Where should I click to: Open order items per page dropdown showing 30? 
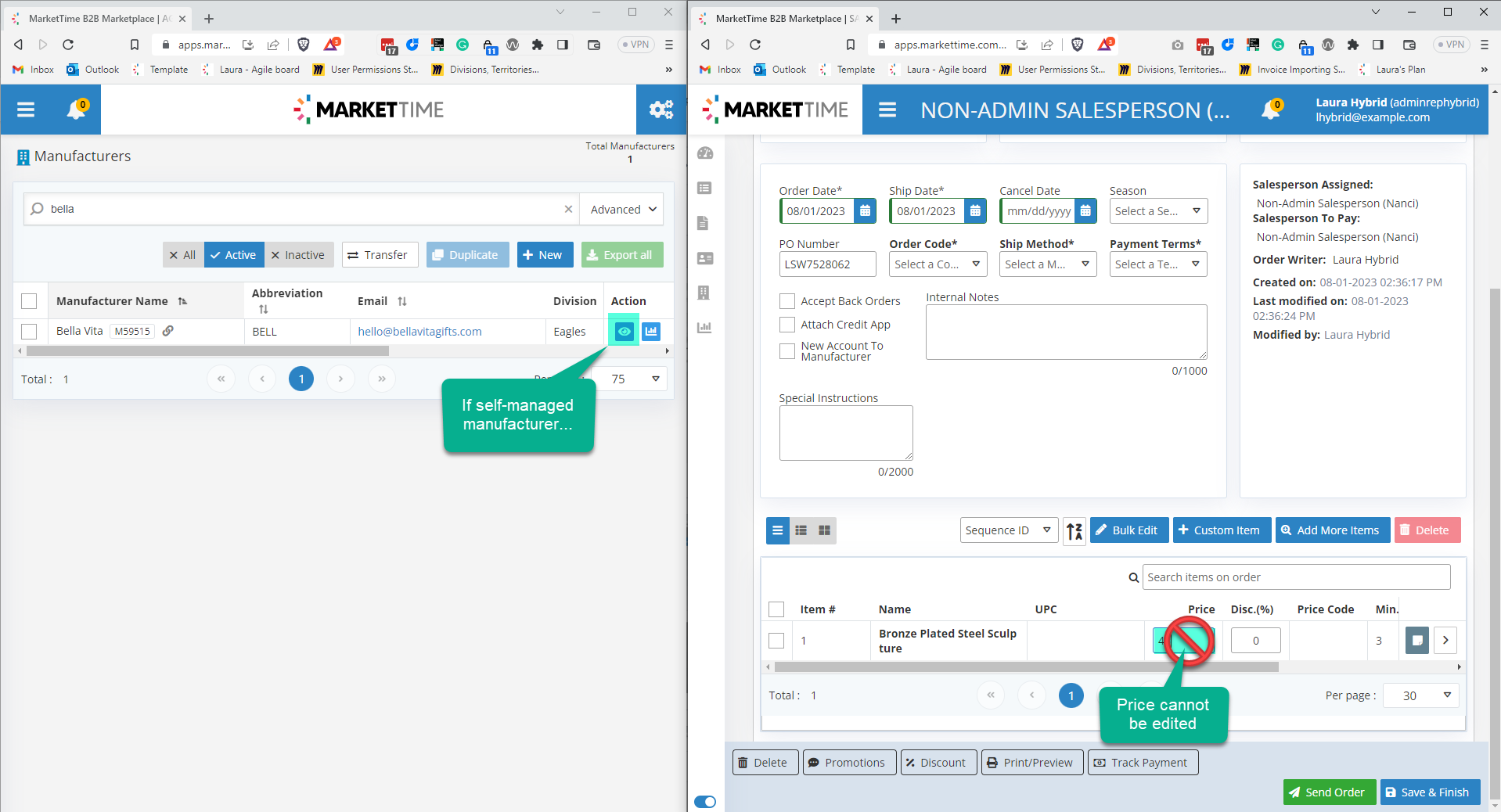pyautogui.click(x=1420, y=695)
